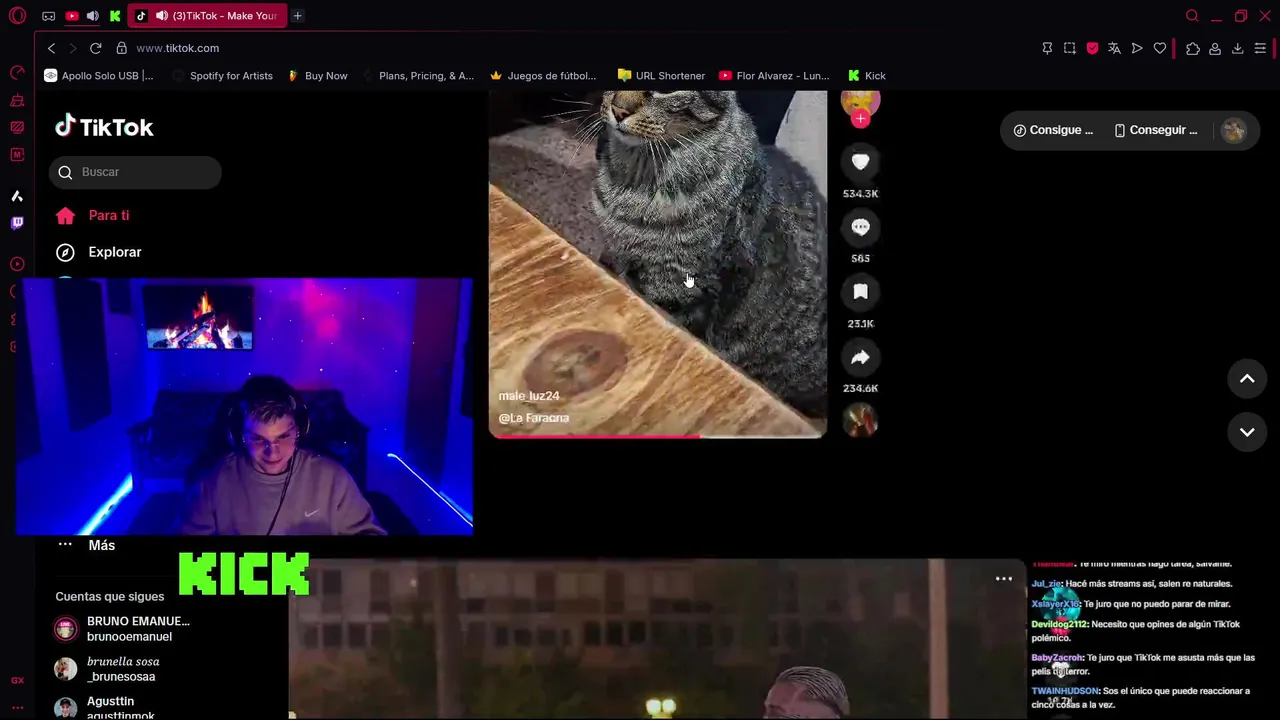Play the cat video thumbnail

657,264
